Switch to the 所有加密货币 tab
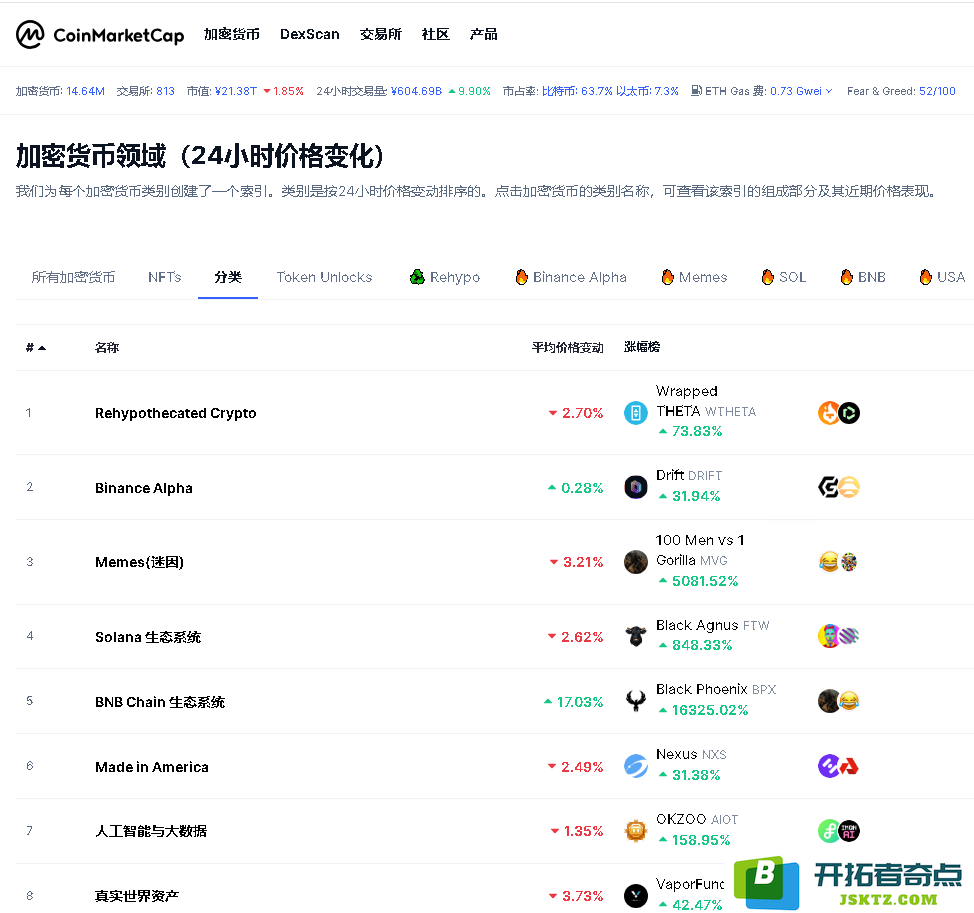This screenshot has width=974, height=913. tap(73, 277)
